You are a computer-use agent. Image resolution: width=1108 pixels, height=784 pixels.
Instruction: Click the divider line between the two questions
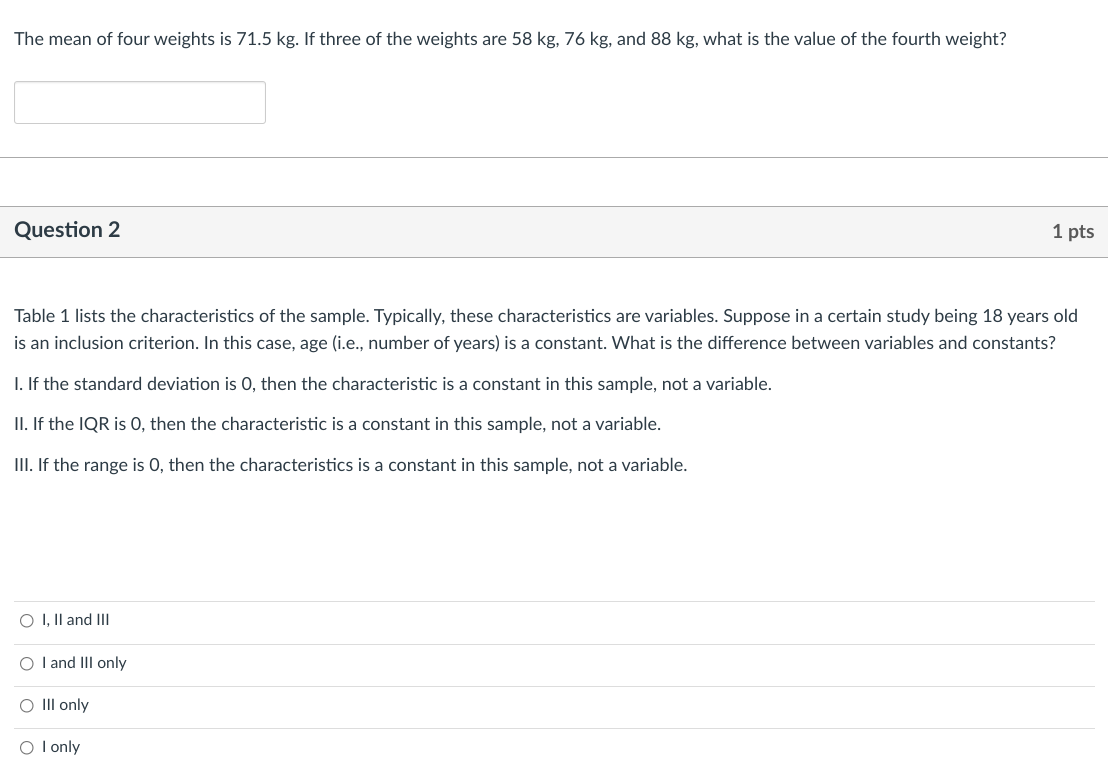tap(554, 157)
